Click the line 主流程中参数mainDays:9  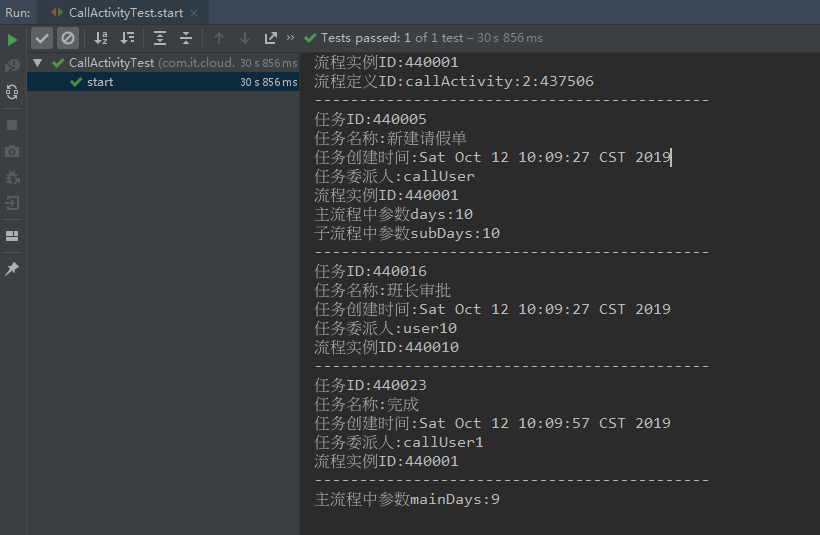(x=407, y=499)
